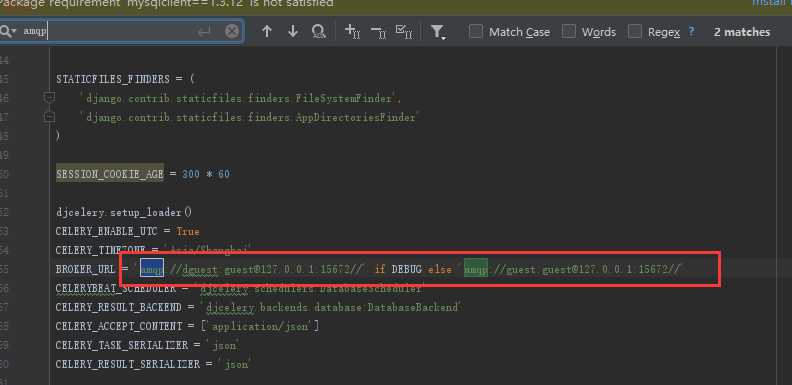Click CELERY_ENABLE_UTC text
The height and width of the screenshot is (385, 792).
107,231
